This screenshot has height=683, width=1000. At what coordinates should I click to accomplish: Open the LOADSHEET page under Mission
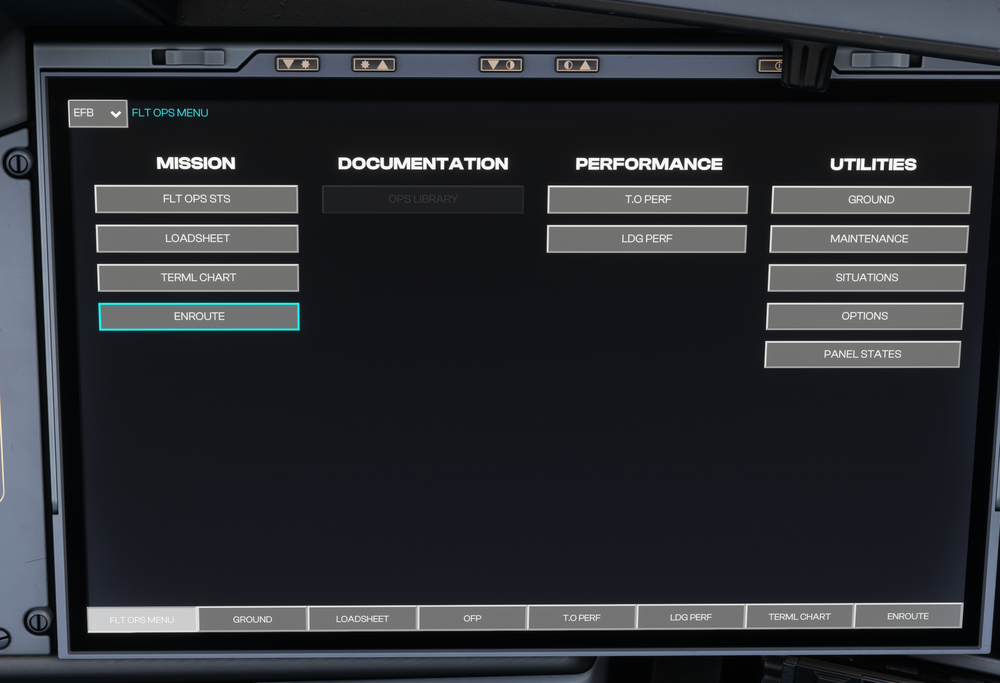pos(197,239)
